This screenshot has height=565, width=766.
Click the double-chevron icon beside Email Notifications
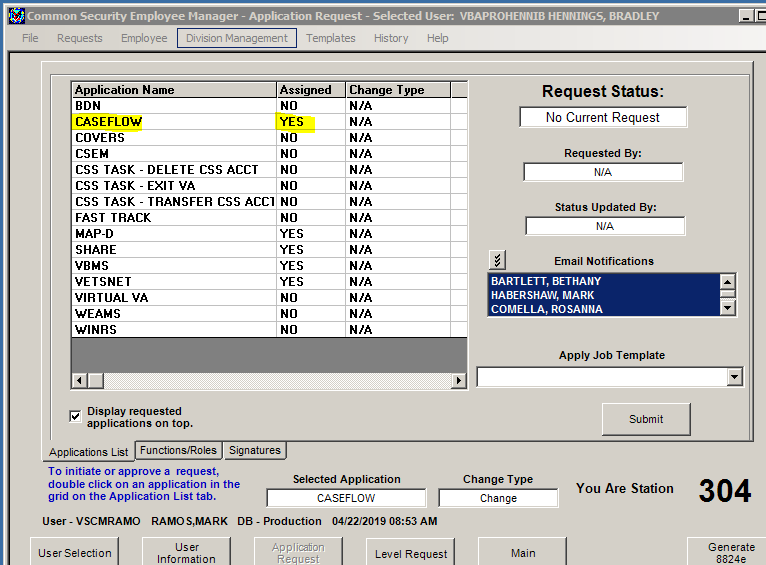(x=497, y=260)
